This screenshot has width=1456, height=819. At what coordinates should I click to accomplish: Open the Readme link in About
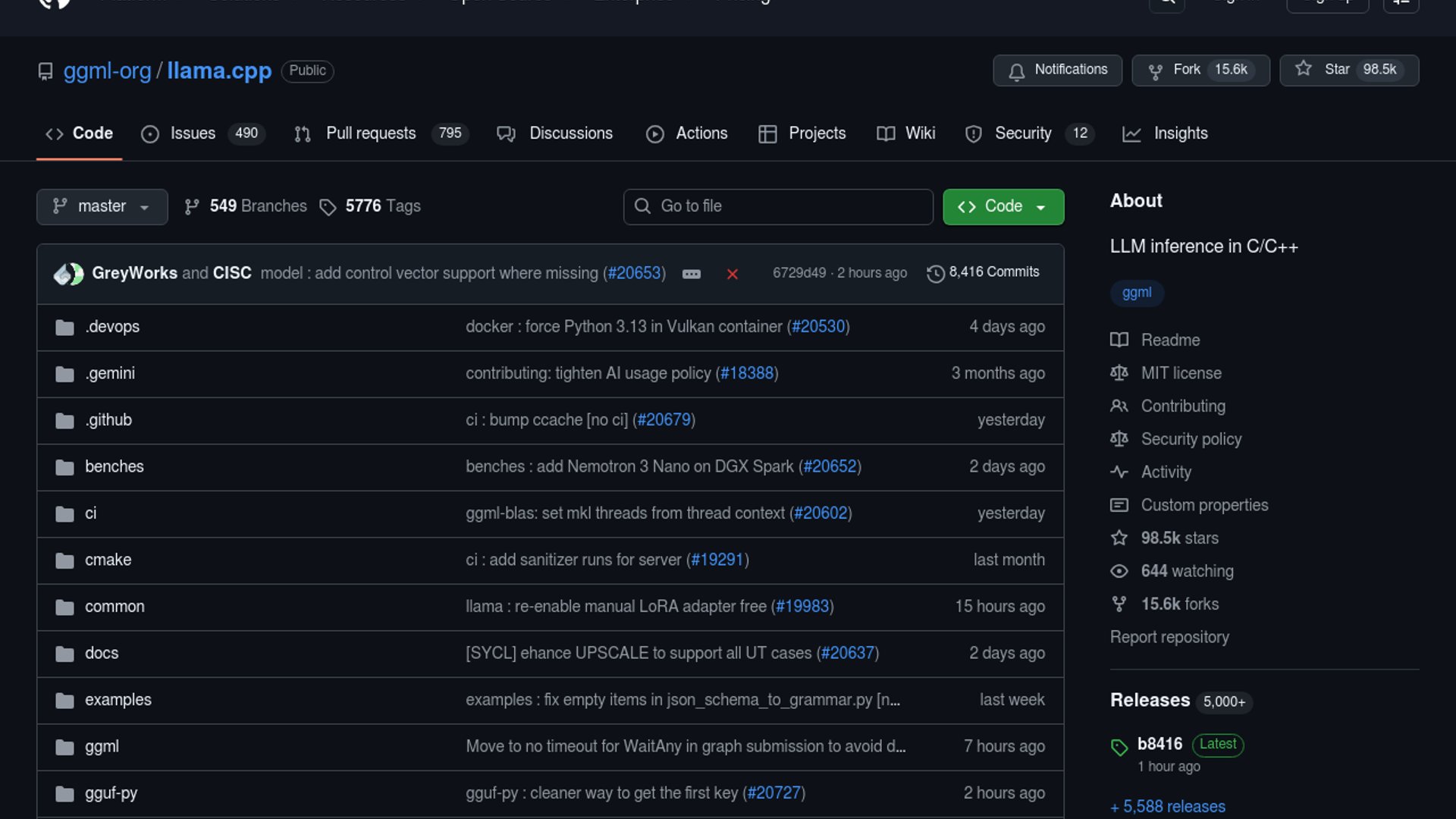click(x=1170, y=340)
